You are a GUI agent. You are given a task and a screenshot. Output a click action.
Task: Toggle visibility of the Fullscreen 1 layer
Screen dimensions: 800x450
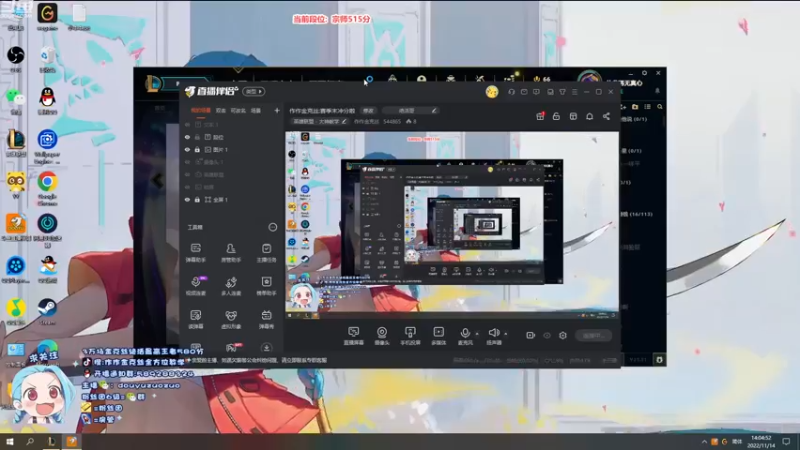(187, 199)
